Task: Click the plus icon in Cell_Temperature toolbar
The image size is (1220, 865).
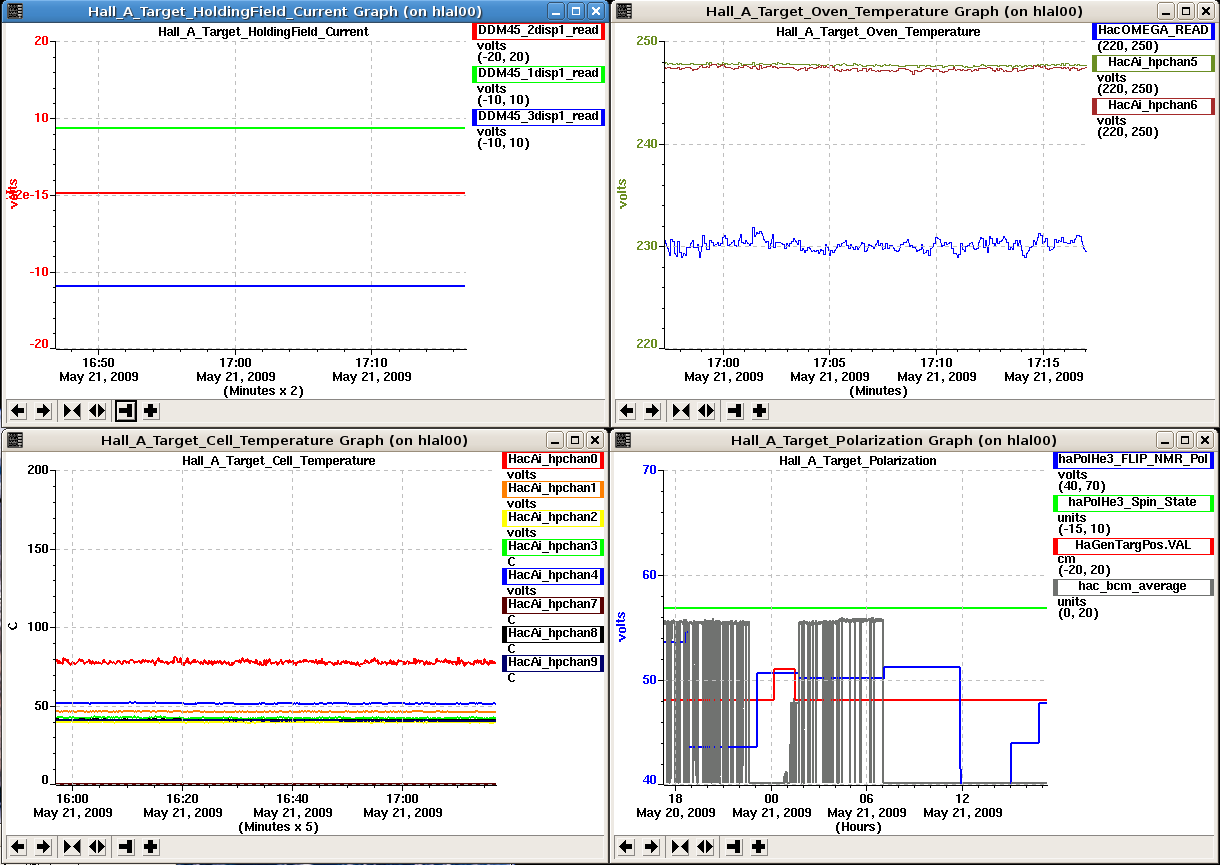Action: [x=151, y=846]
